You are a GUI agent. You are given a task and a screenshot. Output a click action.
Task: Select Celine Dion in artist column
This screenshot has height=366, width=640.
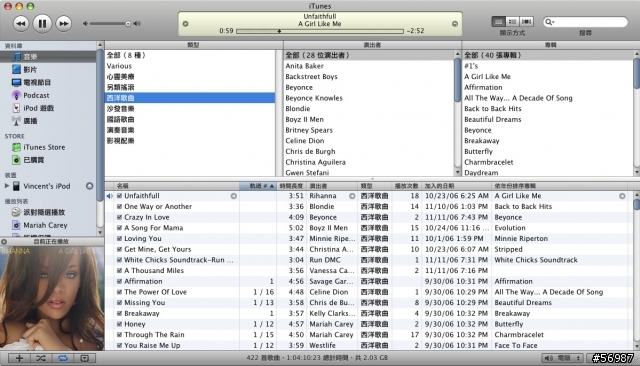coord(305,141)
